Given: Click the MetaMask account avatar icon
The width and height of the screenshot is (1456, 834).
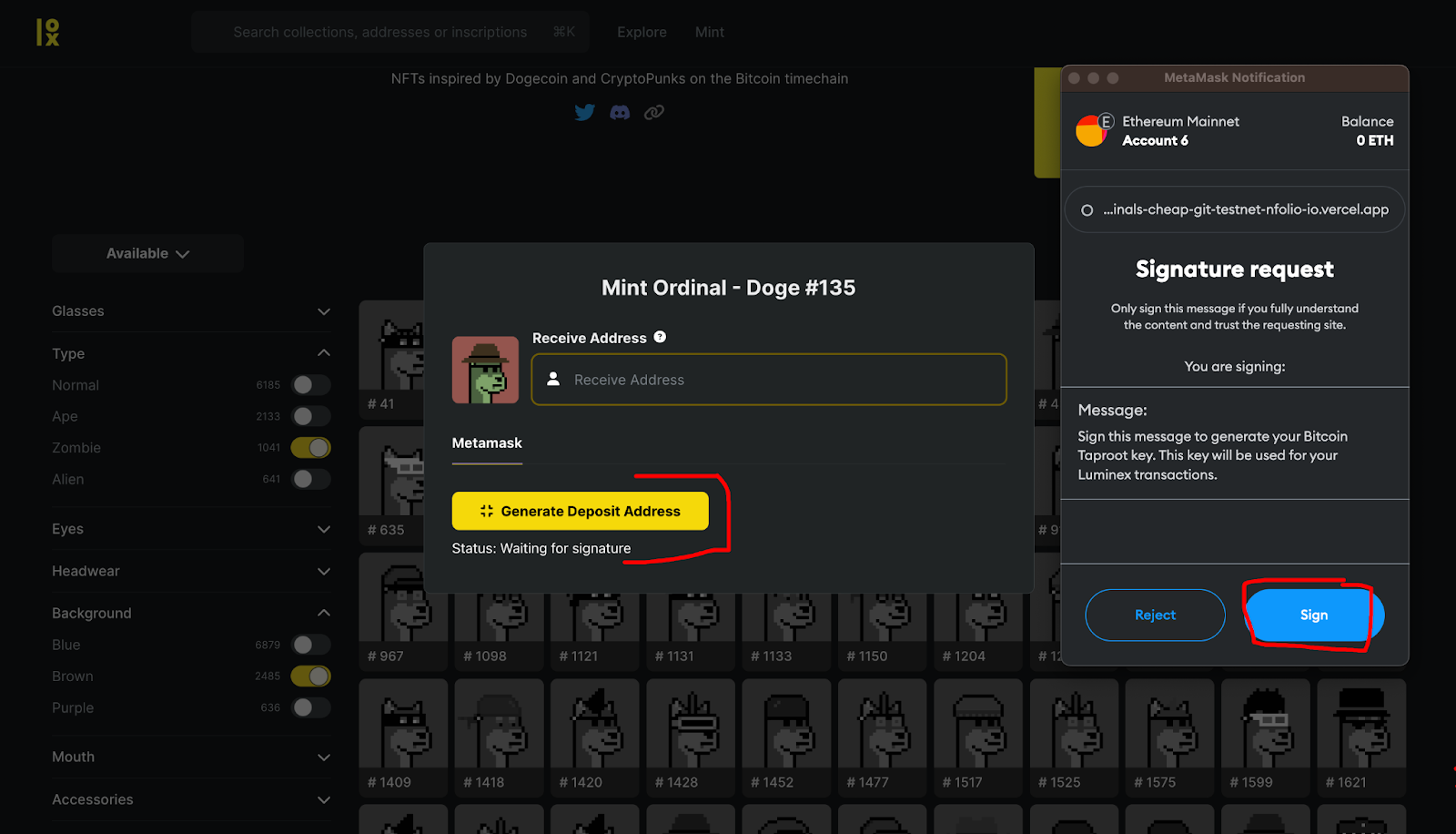Looking at the screenshot, I should (x=1091, y=130).
